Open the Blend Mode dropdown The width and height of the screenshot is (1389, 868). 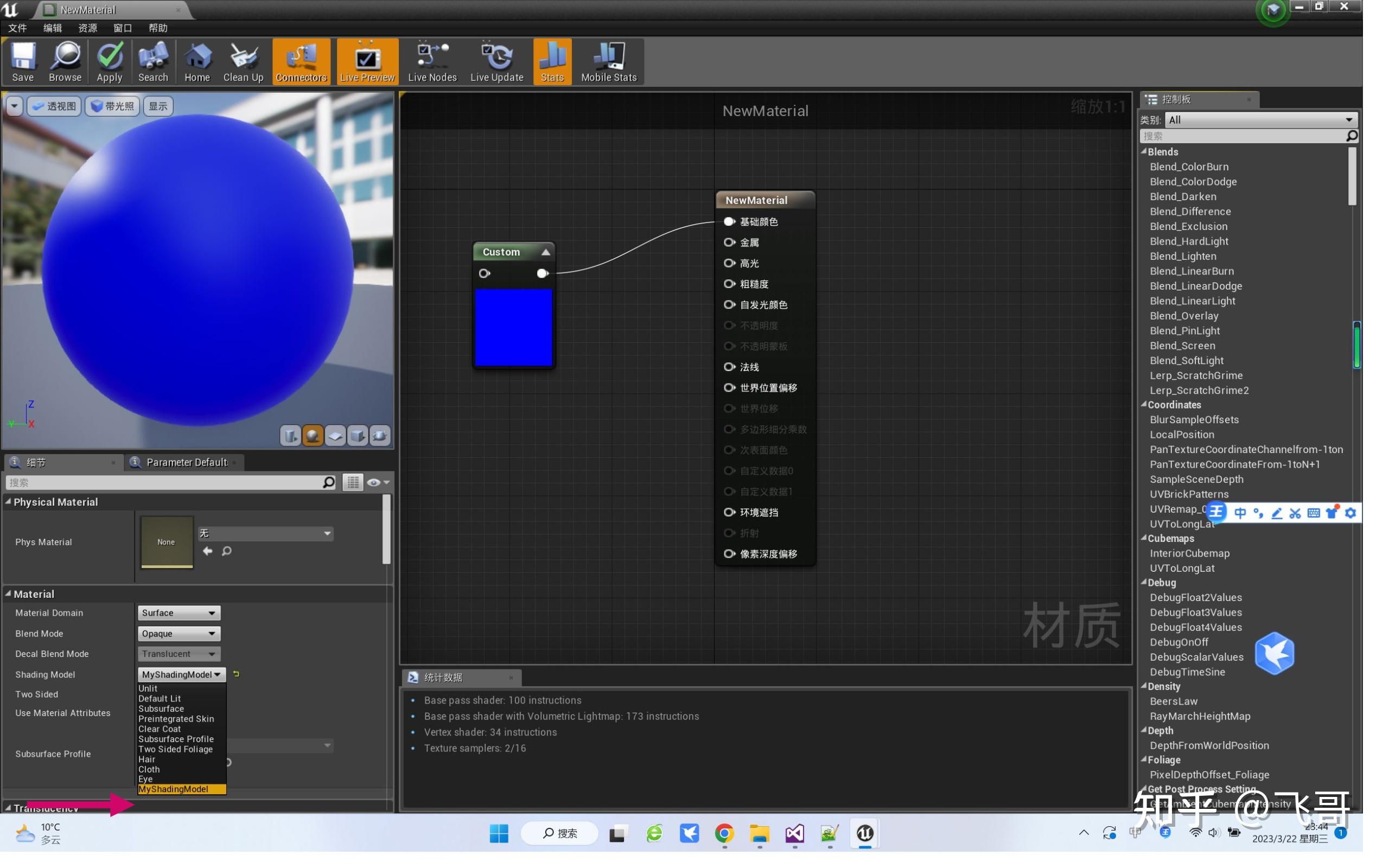pyautogui.click(x=179, y=633)
